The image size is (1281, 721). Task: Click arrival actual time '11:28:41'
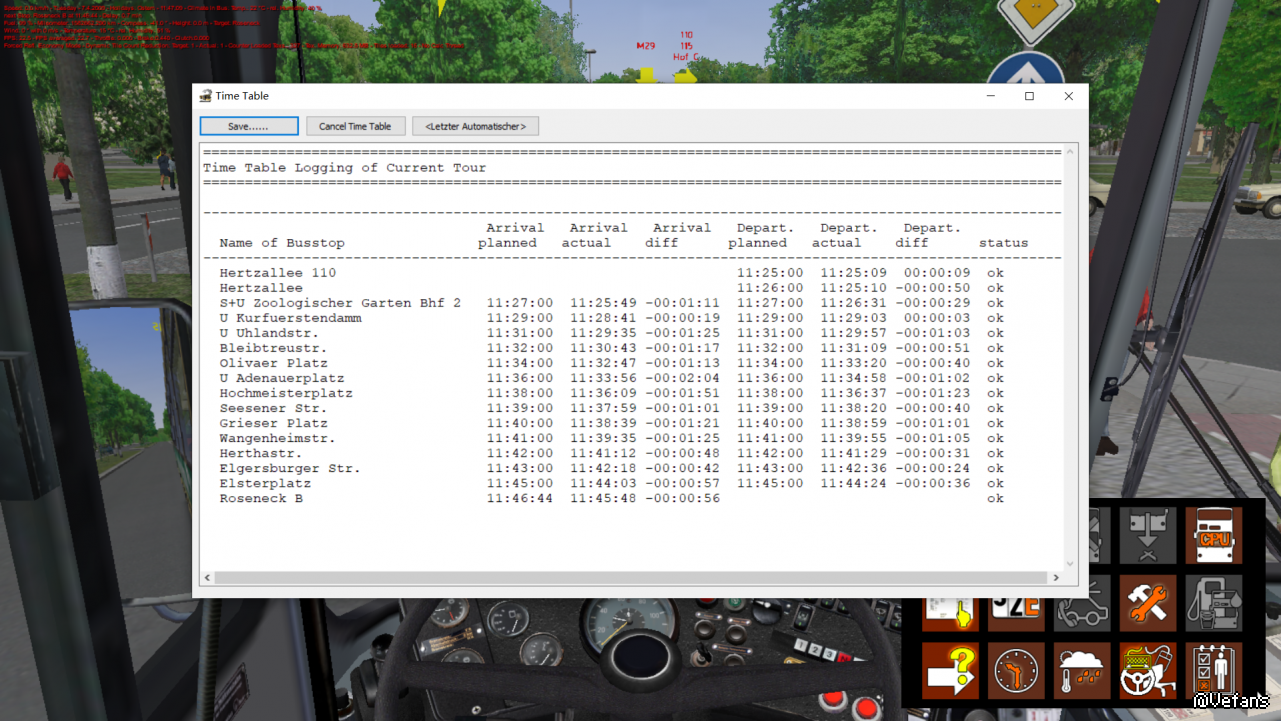pos(603,318)
